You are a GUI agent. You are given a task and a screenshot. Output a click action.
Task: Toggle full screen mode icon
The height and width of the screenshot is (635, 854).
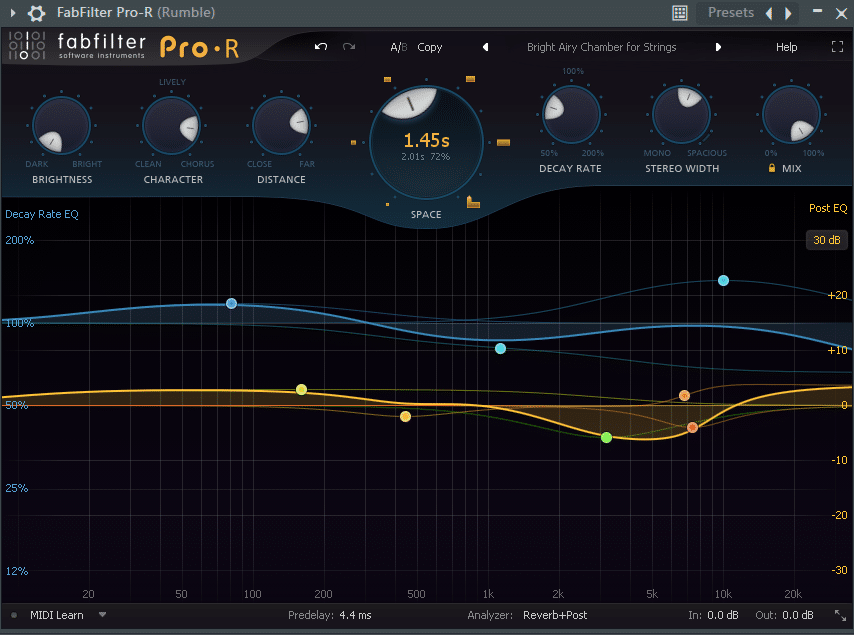[x=837, y=47]
